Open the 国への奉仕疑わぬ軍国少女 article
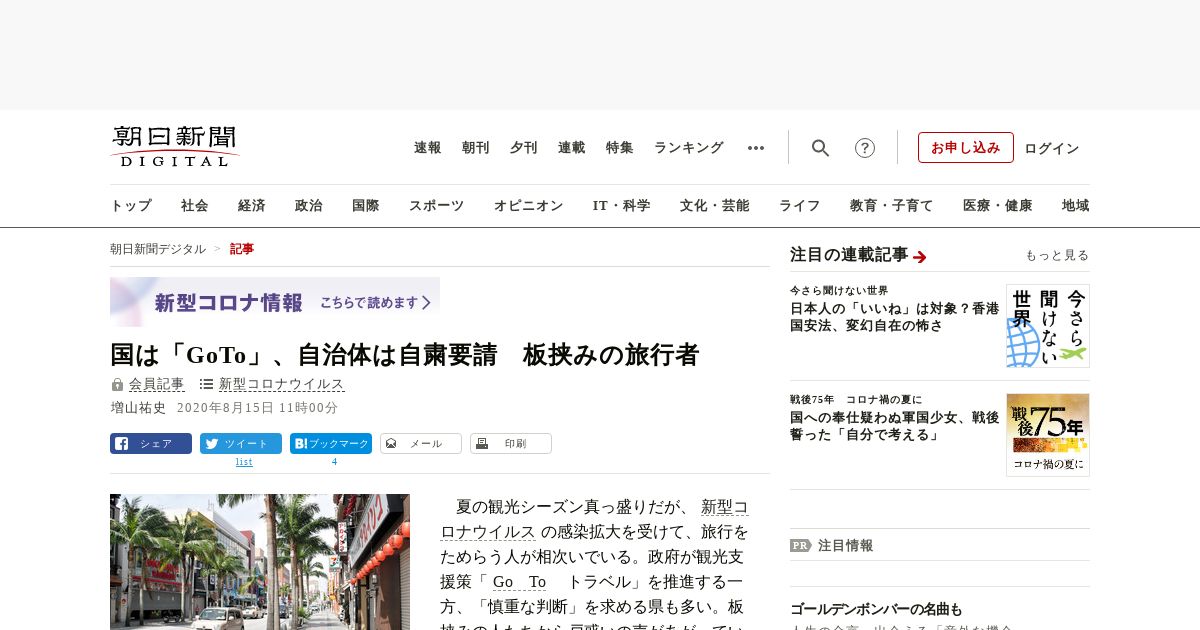 click(x=894, y=426)
